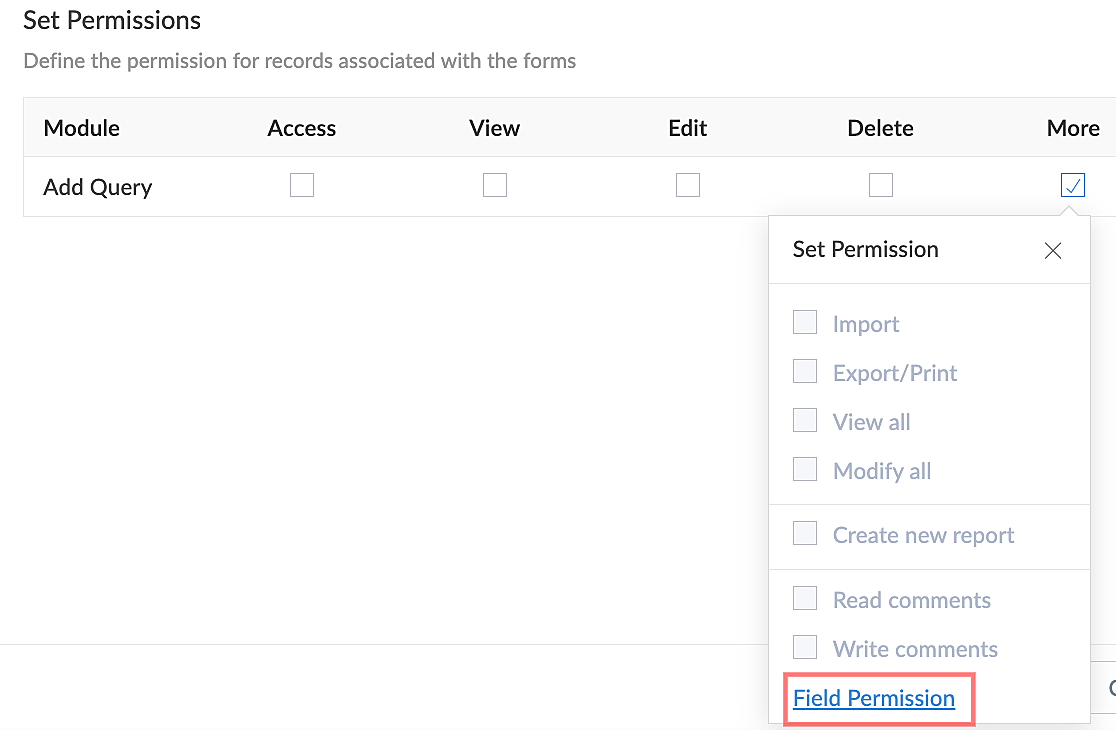The width and height of the screenshot is (1116, 730).
Task: Enable Access checkbox for Add Query
Action: [x=302, y=186]
